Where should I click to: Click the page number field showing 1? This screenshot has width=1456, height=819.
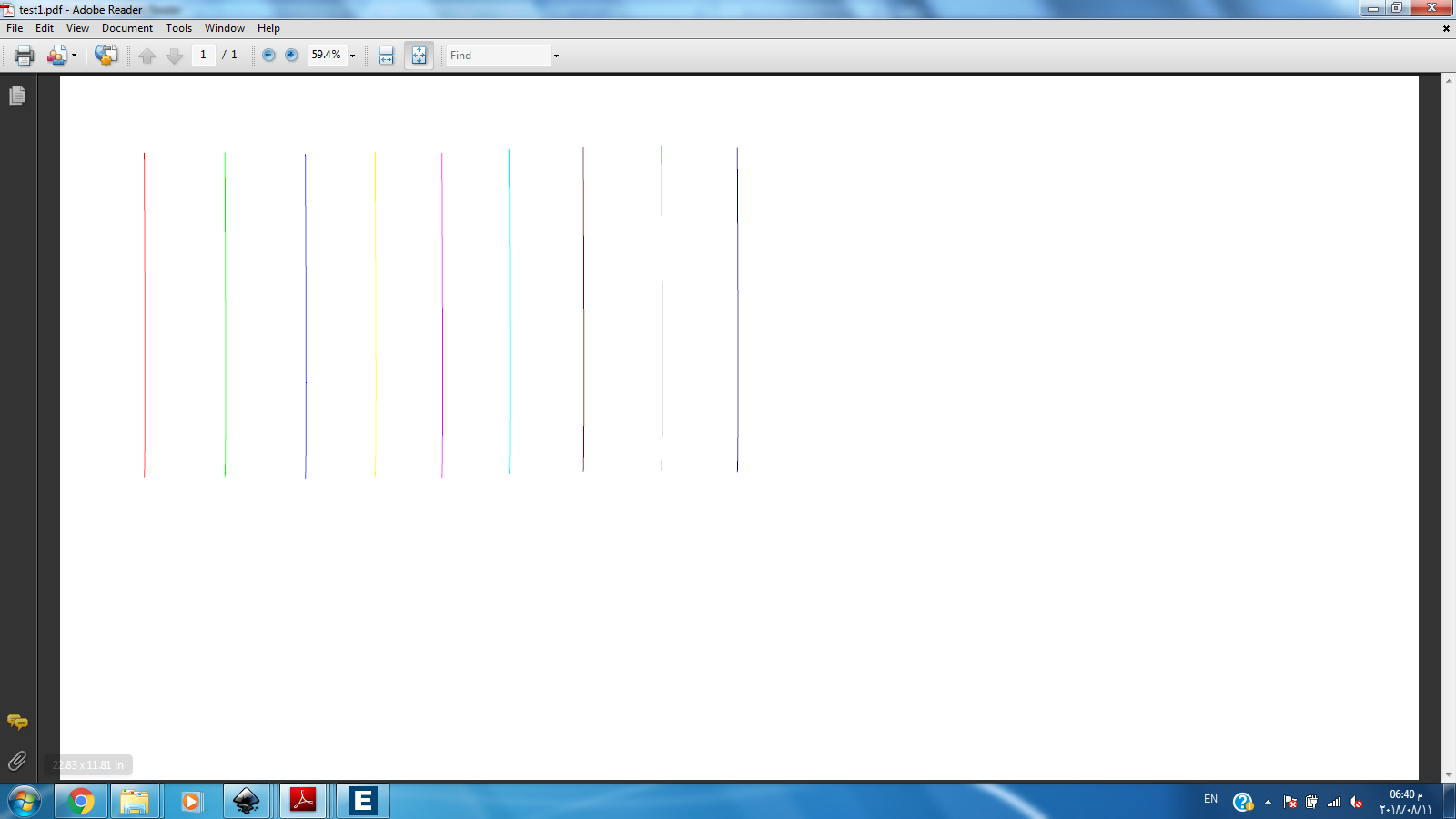tap(203, 55)
